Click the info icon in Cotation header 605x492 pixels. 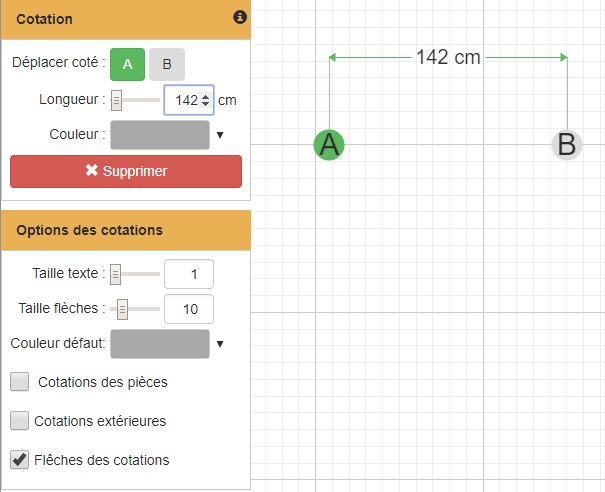click(239, 18)
